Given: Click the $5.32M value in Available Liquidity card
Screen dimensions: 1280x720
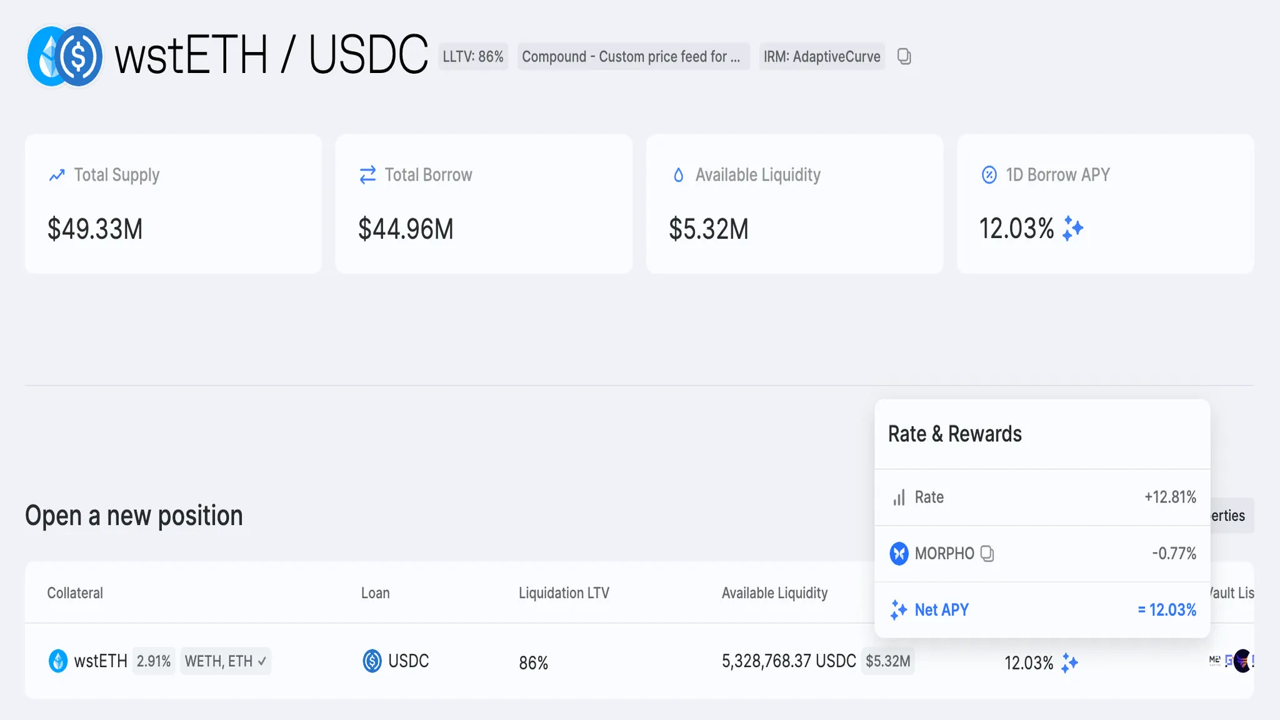Looking at the screenshot, I should point(709,230).
